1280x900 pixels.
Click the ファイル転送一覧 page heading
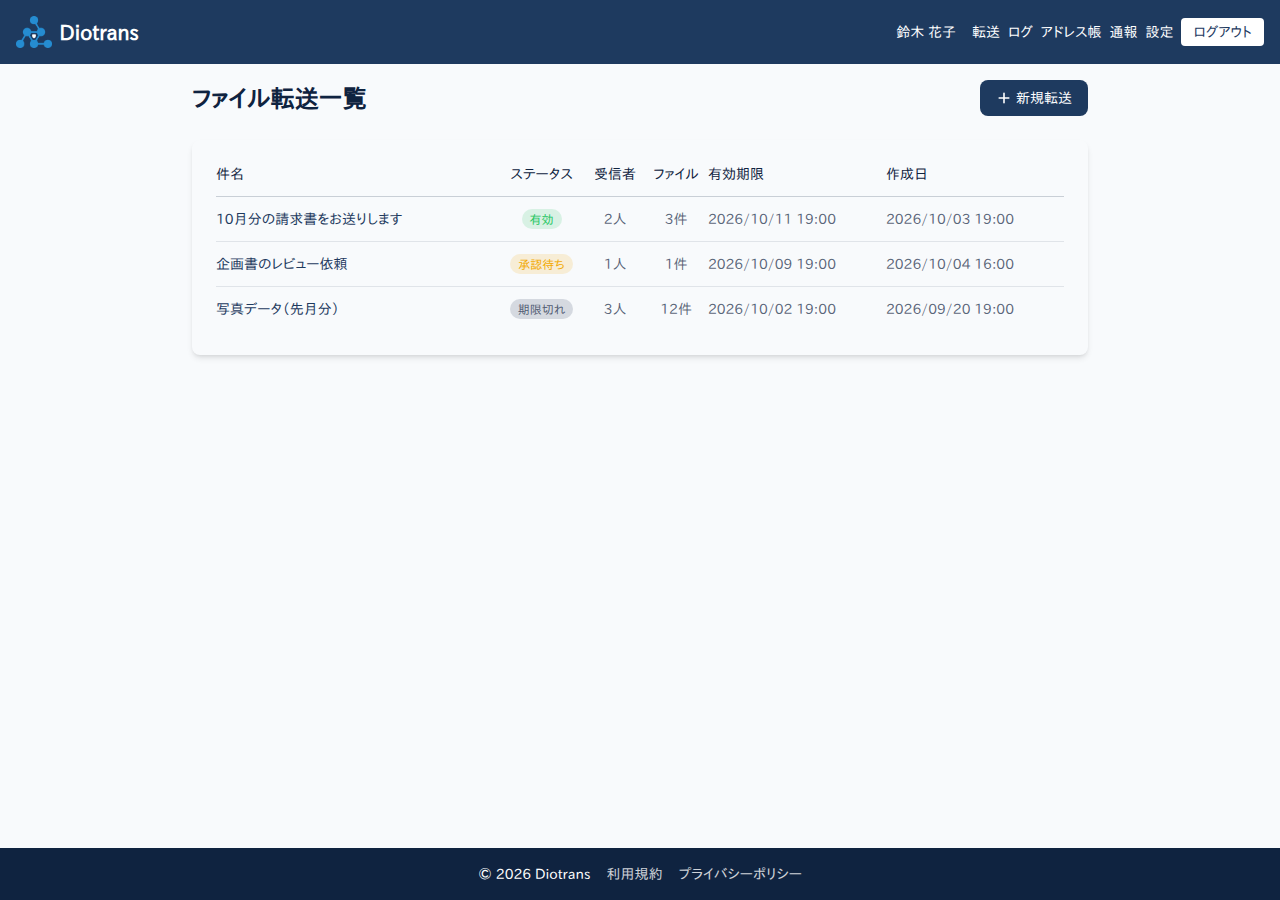click(279, 98)
